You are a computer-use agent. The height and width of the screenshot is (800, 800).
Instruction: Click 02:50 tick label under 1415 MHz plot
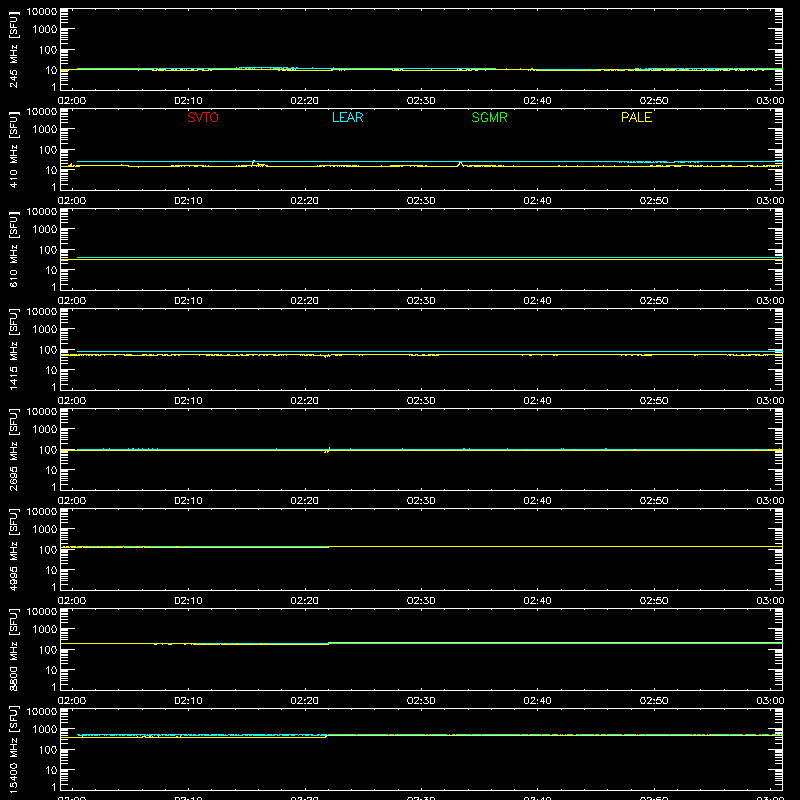(x=654, y=401)
